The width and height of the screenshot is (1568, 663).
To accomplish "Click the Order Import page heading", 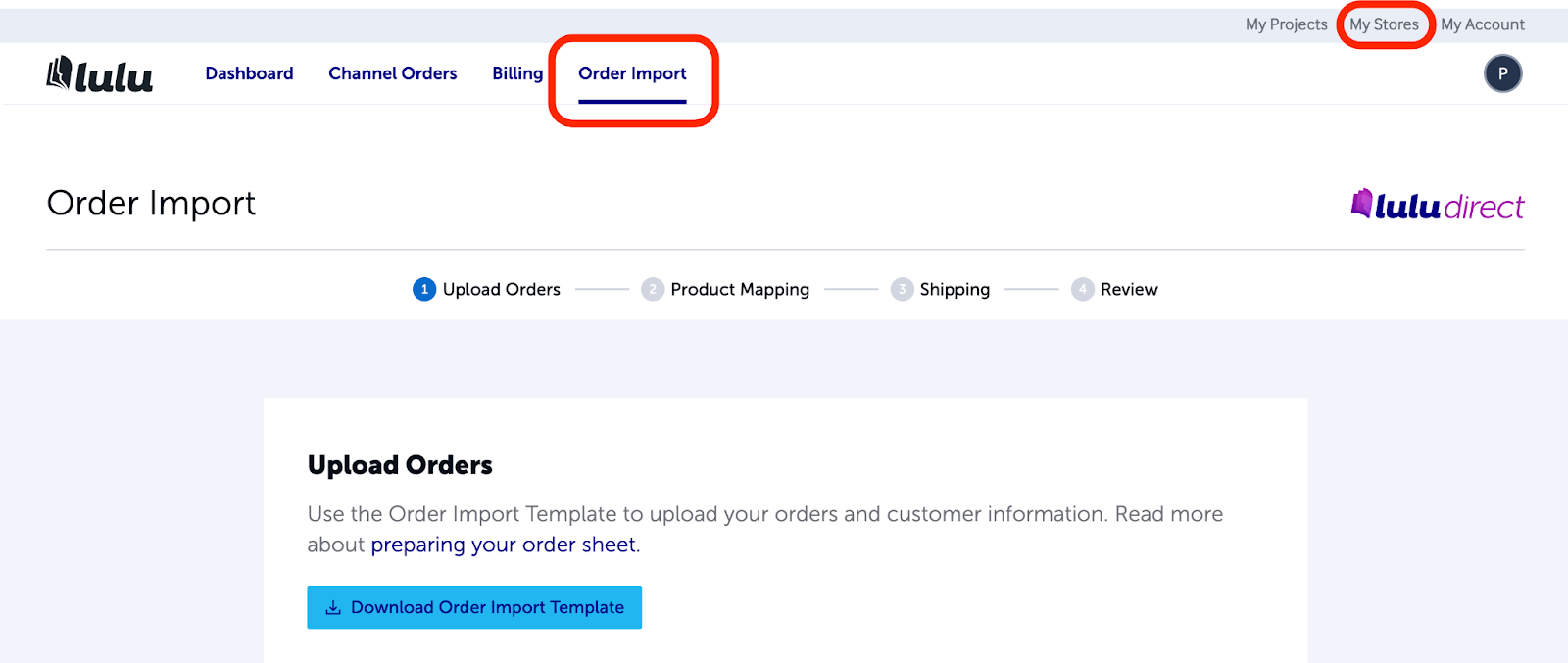I will pyautogui.click(x=151, y=203).
